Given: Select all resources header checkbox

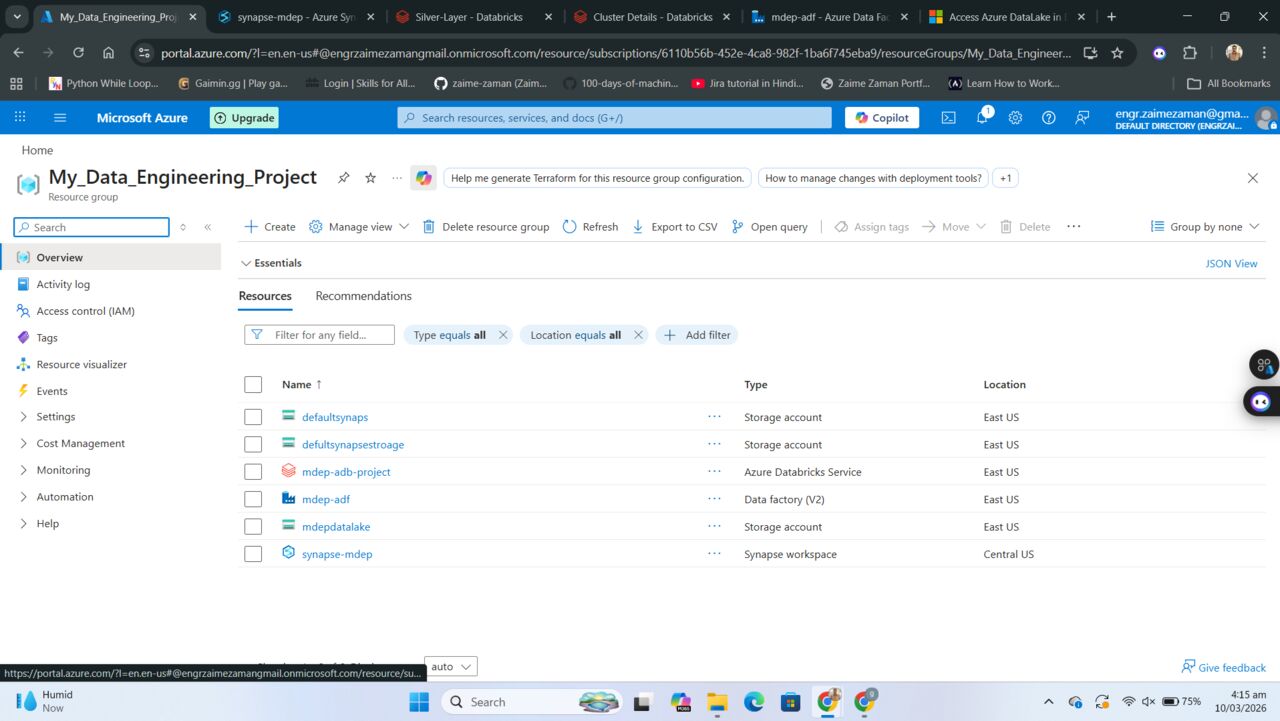Looking at the screenshot, I should [253, 384].
